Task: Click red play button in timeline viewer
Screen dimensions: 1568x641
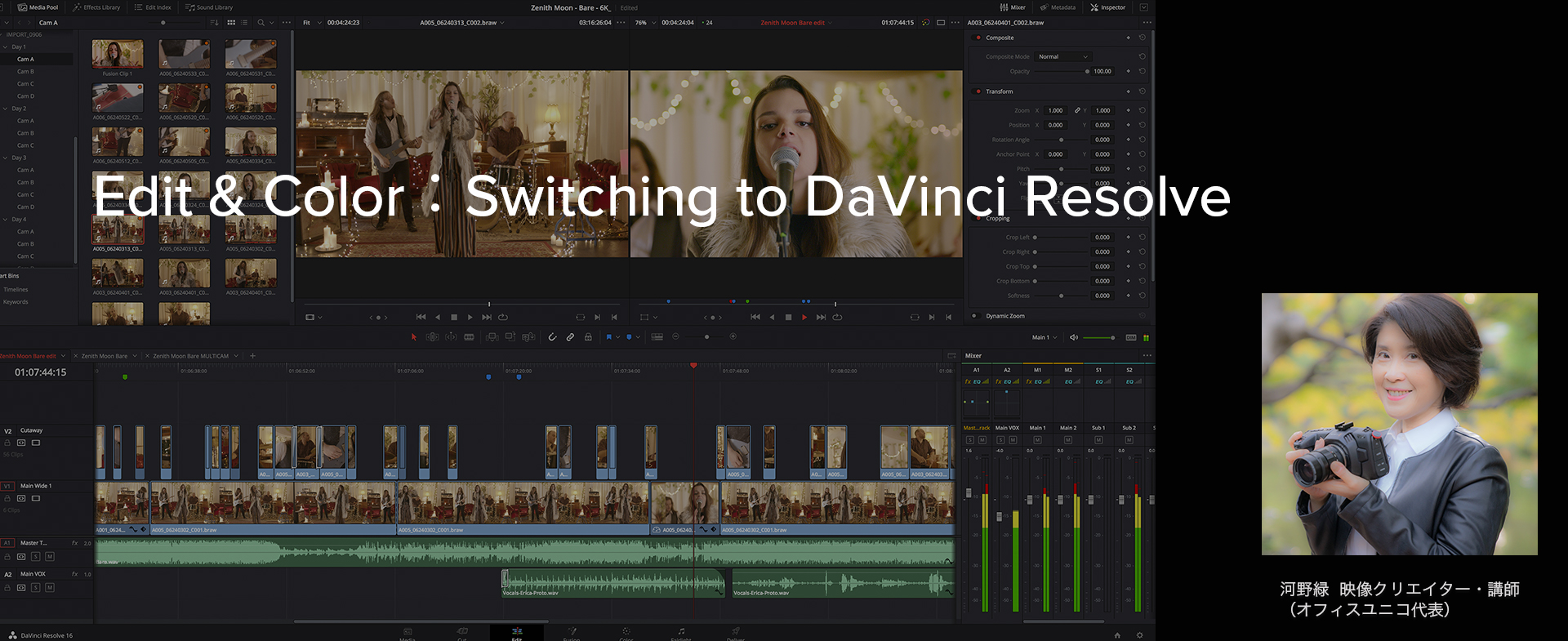Action: coord(804,317)
